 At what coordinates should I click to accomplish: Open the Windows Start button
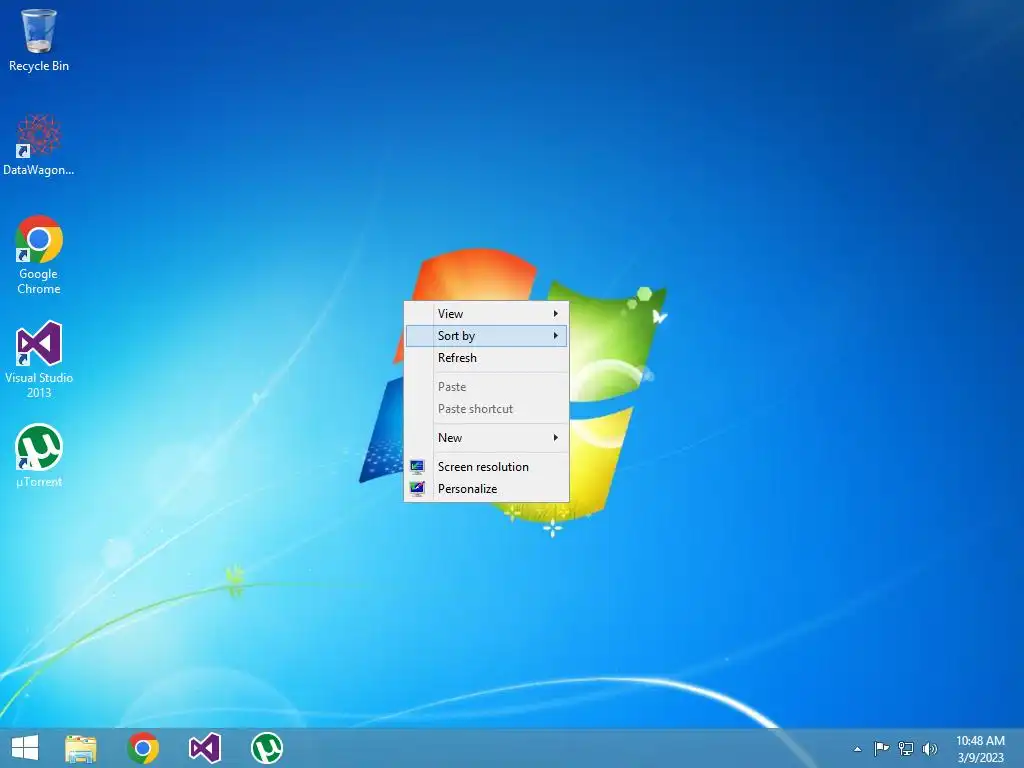(x=25, y=748)
